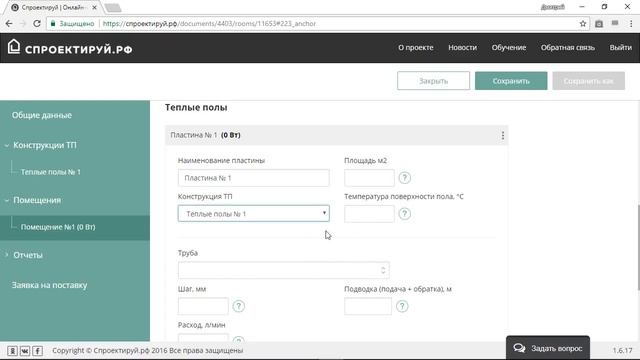Collapse the Помещения sidebar section
Viewport: 640px width, 360px height.
click(x=7, y=200)
